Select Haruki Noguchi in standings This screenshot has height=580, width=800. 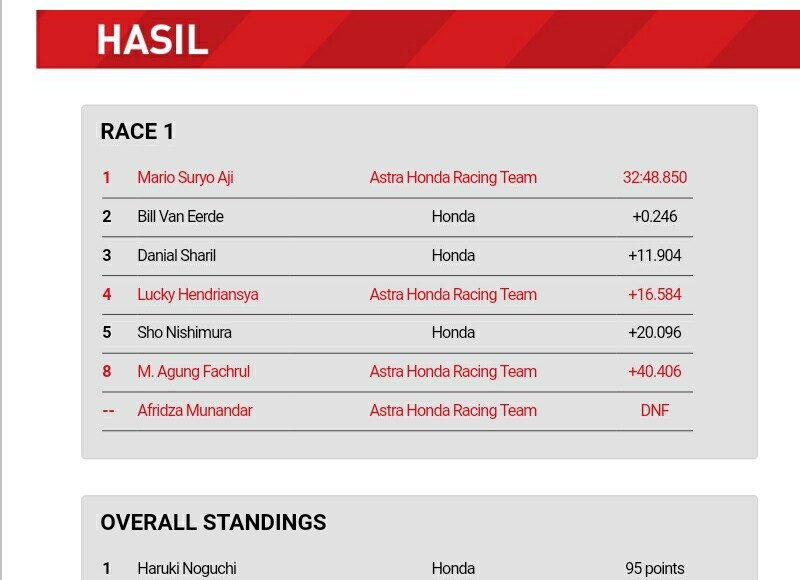coord(186,569)
